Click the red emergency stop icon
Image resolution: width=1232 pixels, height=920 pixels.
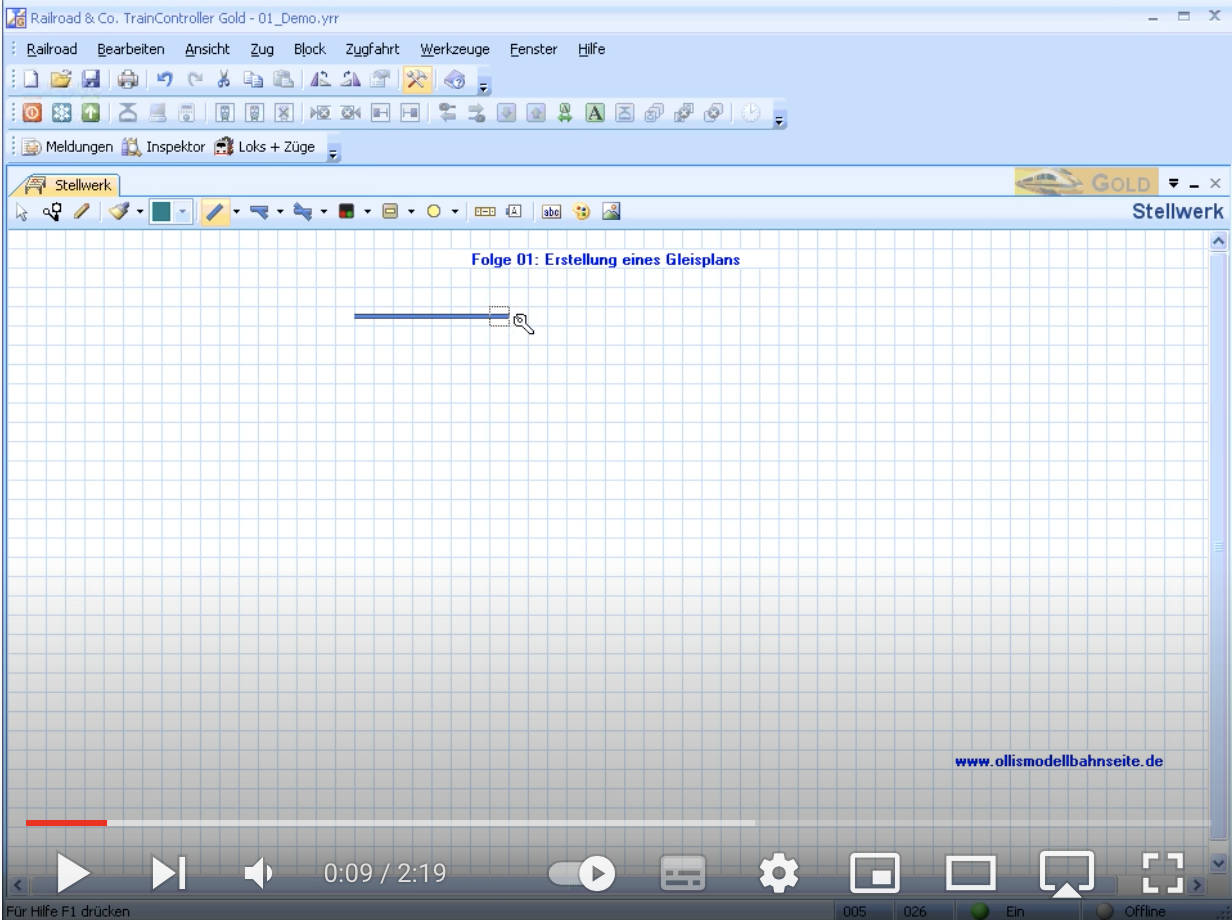[x=30, y=113]
